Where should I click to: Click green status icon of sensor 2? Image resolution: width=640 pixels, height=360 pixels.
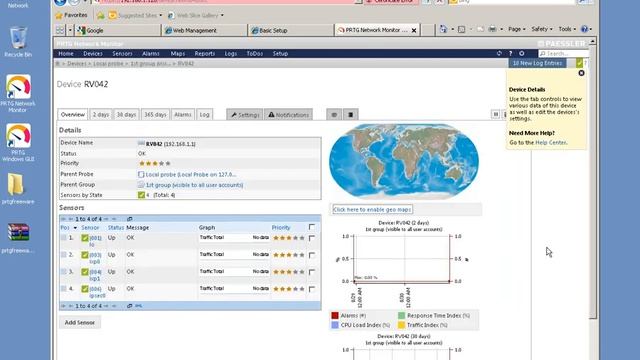pos(84,255)
